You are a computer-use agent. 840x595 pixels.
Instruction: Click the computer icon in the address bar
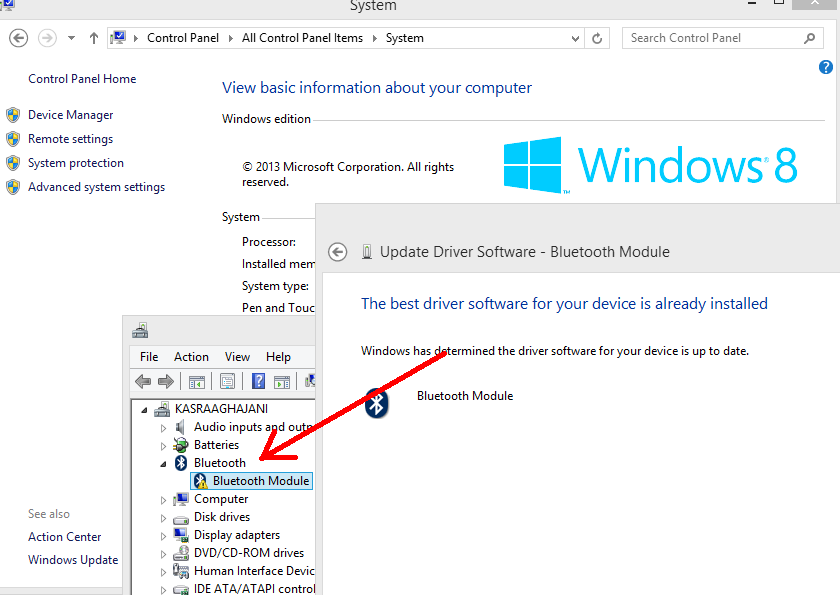(x=118, y=37)
